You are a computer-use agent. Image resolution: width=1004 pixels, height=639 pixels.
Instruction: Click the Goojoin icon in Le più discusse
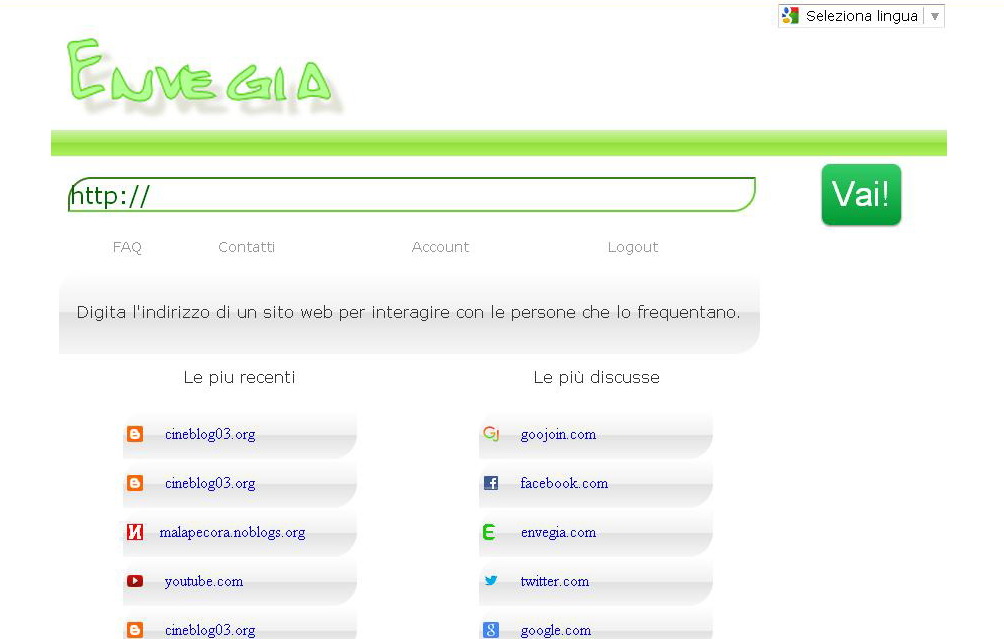490,434
